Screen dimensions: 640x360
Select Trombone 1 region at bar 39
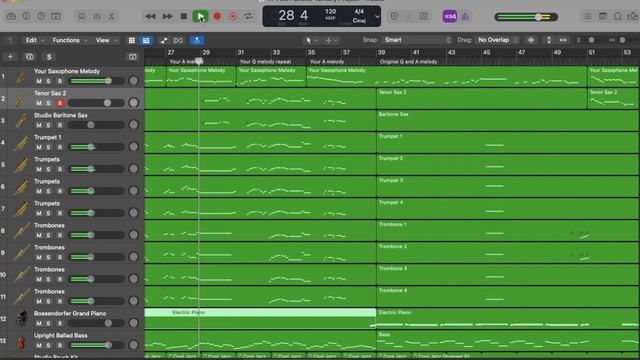(x=507, y=230)
